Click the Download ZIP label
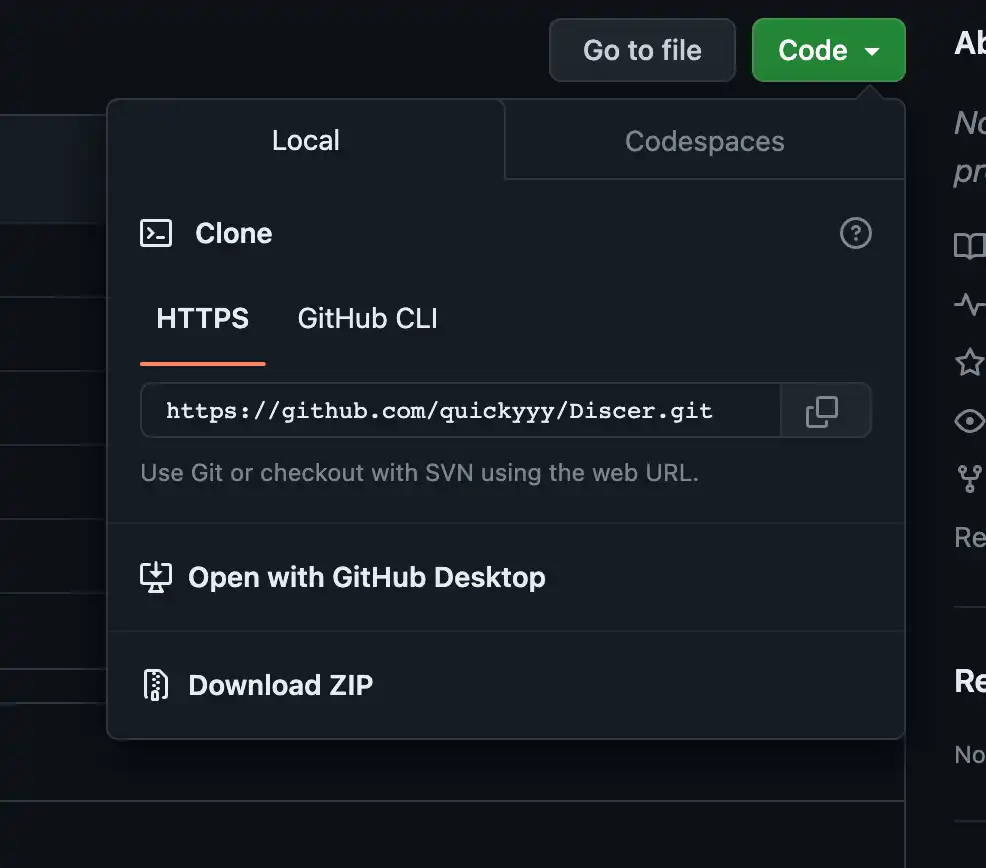Image resolution: width=986 pixels, height=868 pixels. pyautogui.click(x=280, y=685)
